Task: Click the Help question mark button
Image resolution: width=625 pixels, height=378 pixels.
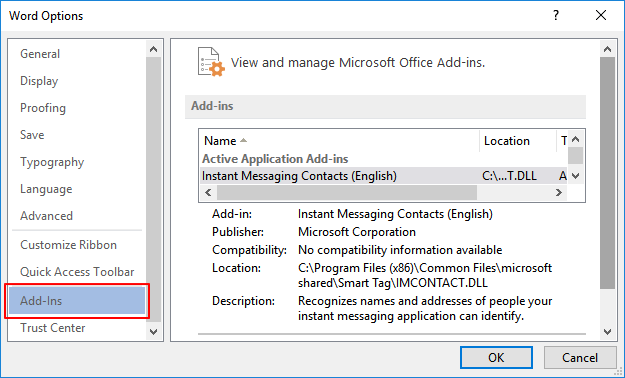Action: (556, 16)
